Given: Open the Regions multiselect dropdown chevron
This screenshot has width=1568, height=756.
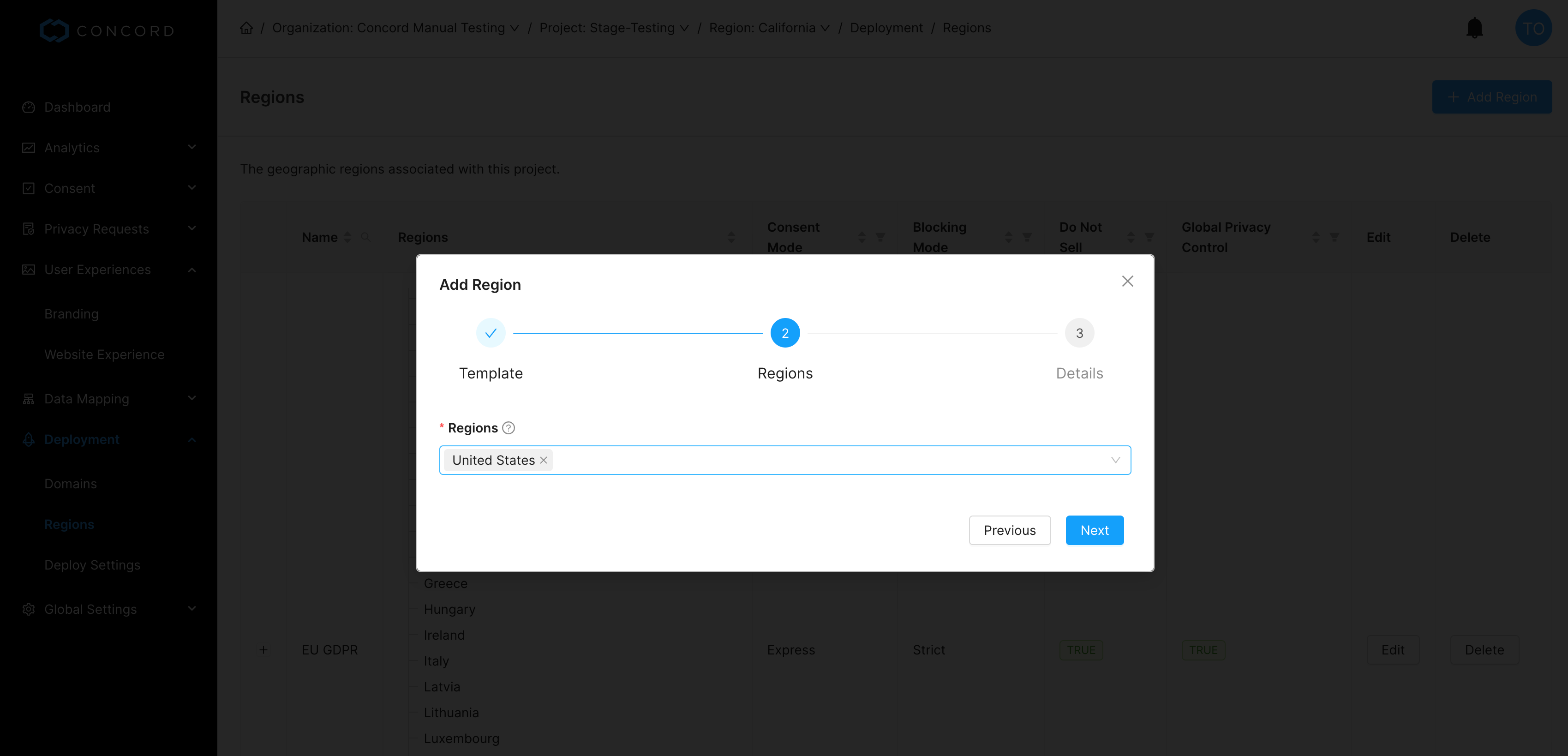Looking at the screenshot, I should coord(1115,460).
